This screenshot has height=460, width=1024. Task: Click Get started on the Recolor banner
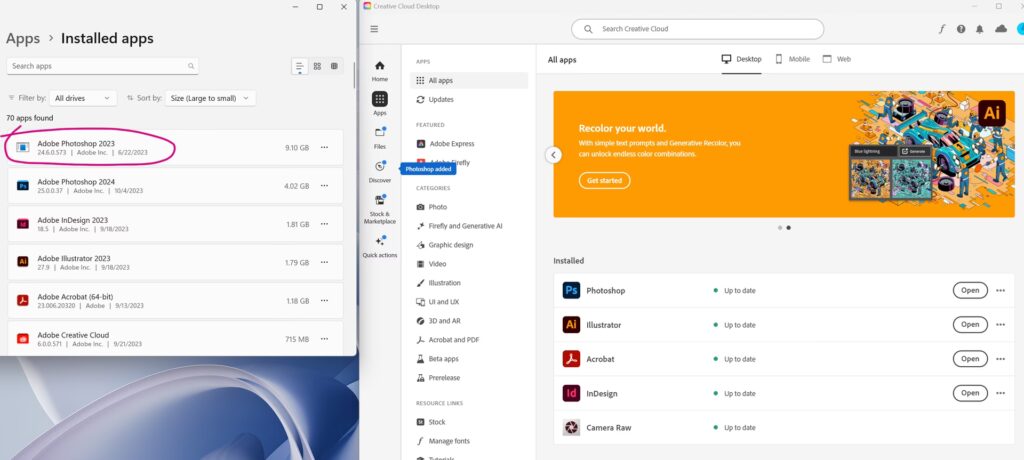(604, 181)
